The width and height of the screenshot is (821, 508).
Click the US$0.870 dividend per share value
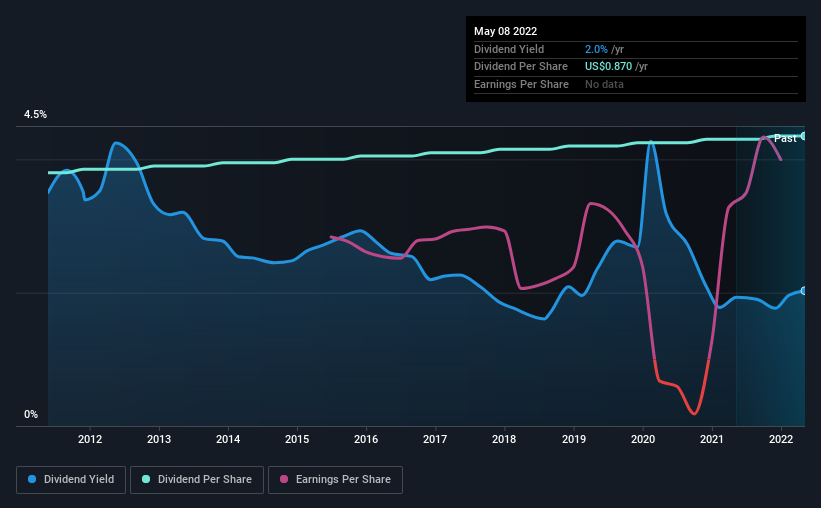pyautogui.click(x=608, y=67)
